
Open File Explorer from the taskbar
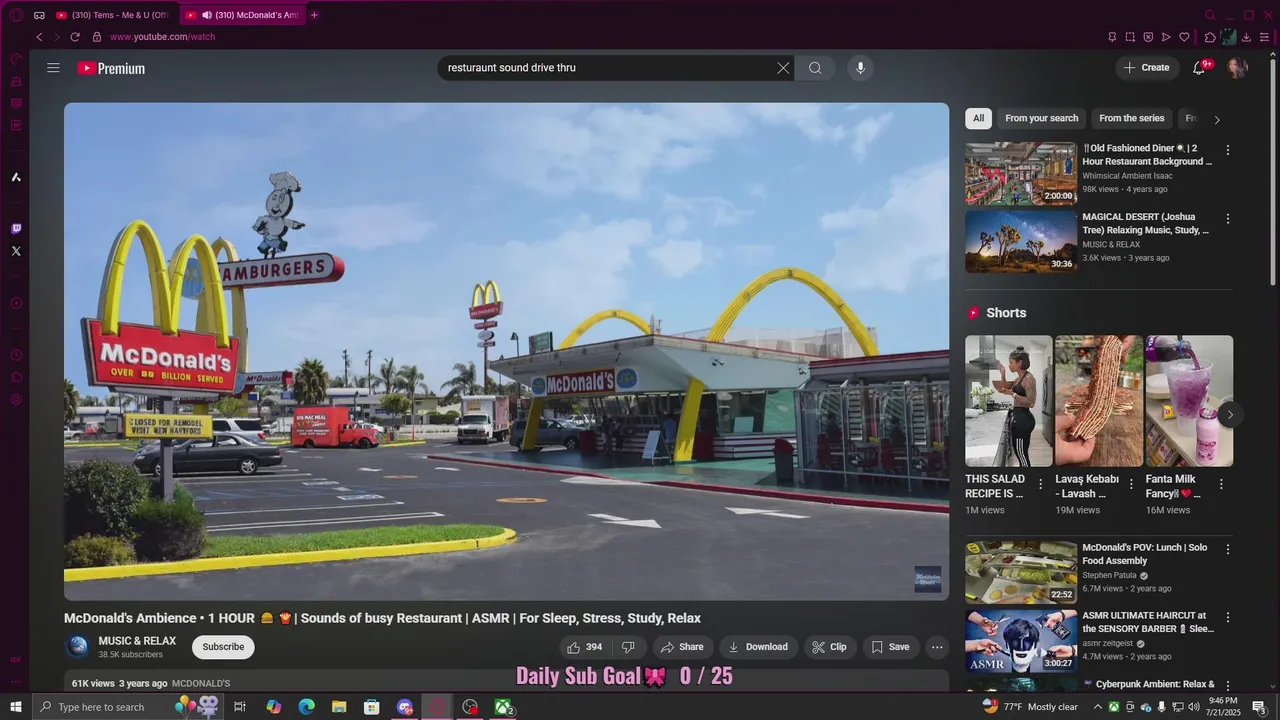[x=339, y=707]
